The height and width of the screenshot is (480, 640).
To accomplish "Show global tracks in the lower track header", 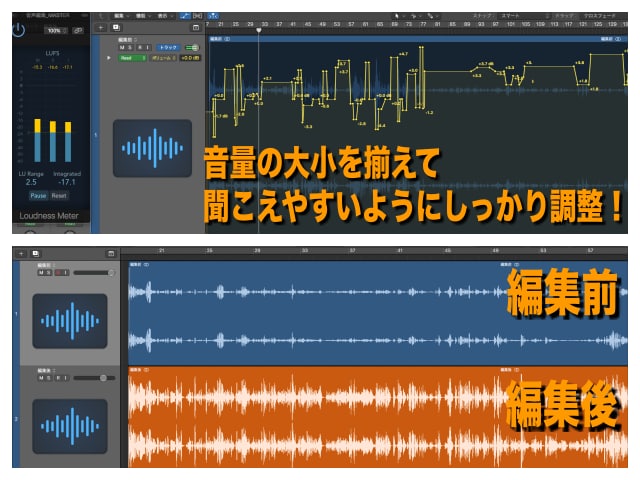I will click(111, 253).
